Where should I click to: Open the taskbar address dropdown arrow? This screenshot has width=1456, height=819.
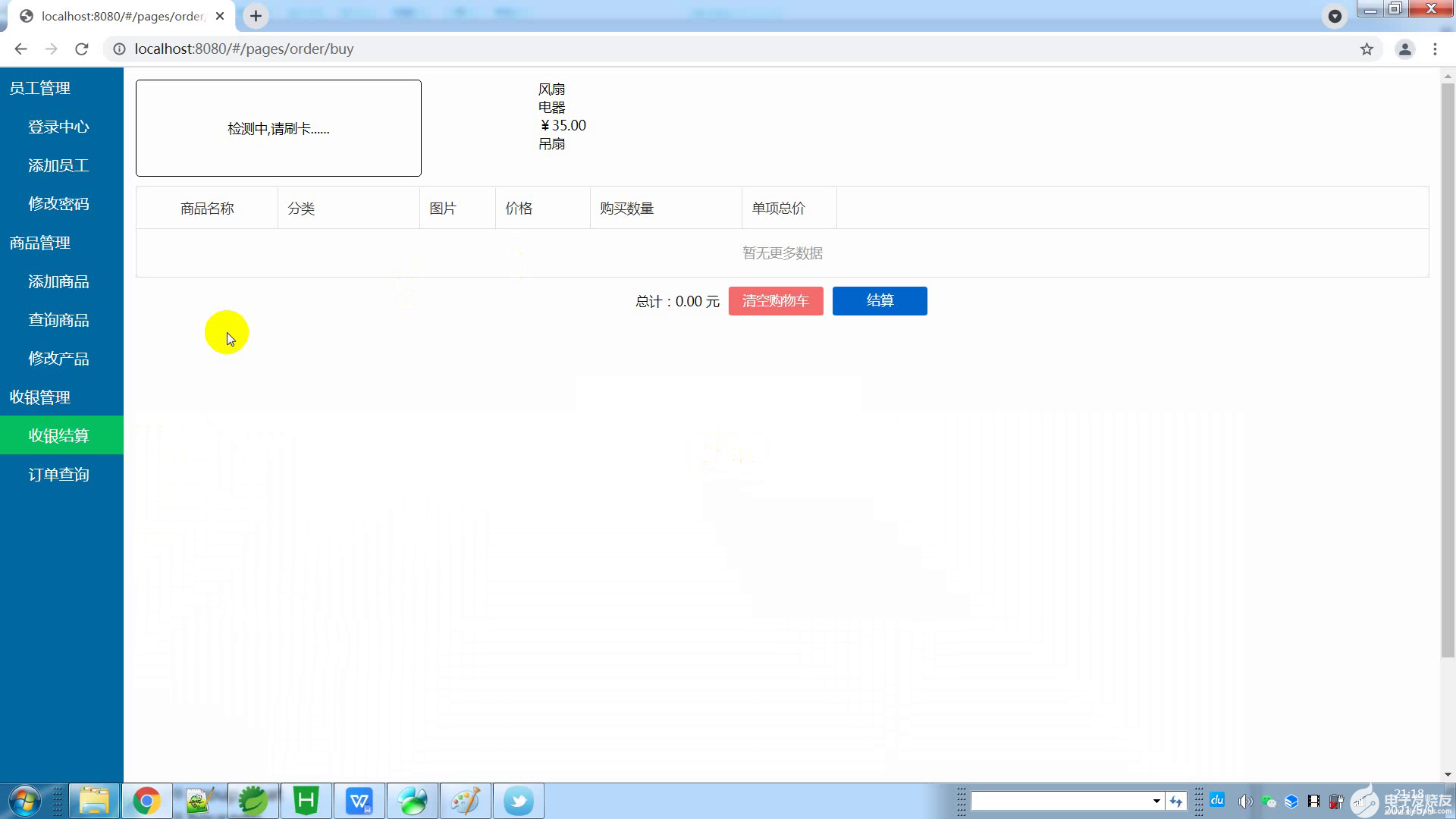pos(1156,802)
